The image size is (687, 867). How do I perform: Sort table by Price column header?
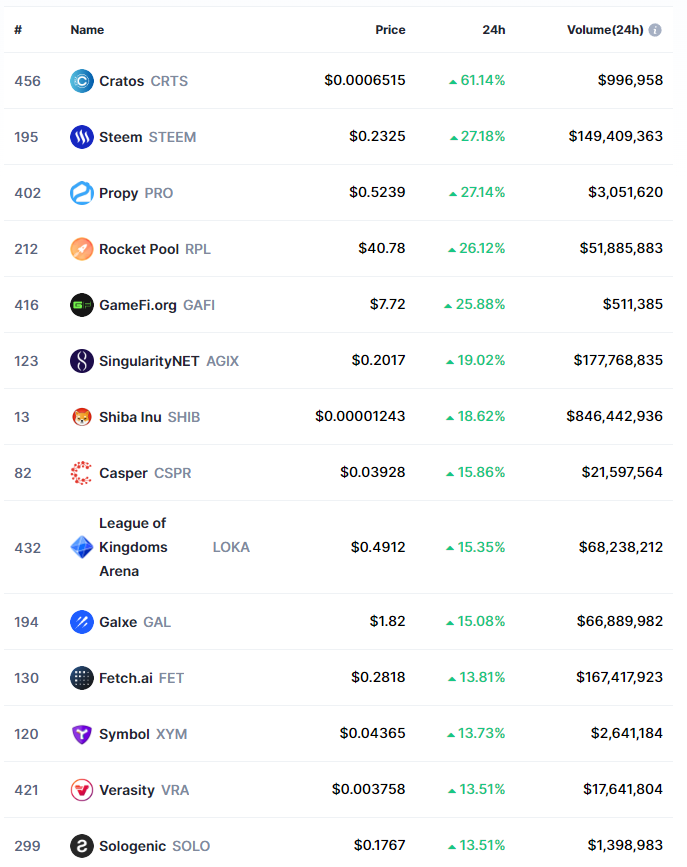tap(390, 30)
